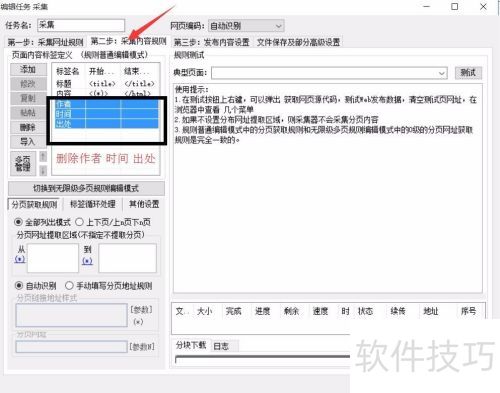Image resolution: width=500 pixels, height=393 pixels.
Task: Go to 第三步:发布内容设置 tab
Action: tap(212, 42)
